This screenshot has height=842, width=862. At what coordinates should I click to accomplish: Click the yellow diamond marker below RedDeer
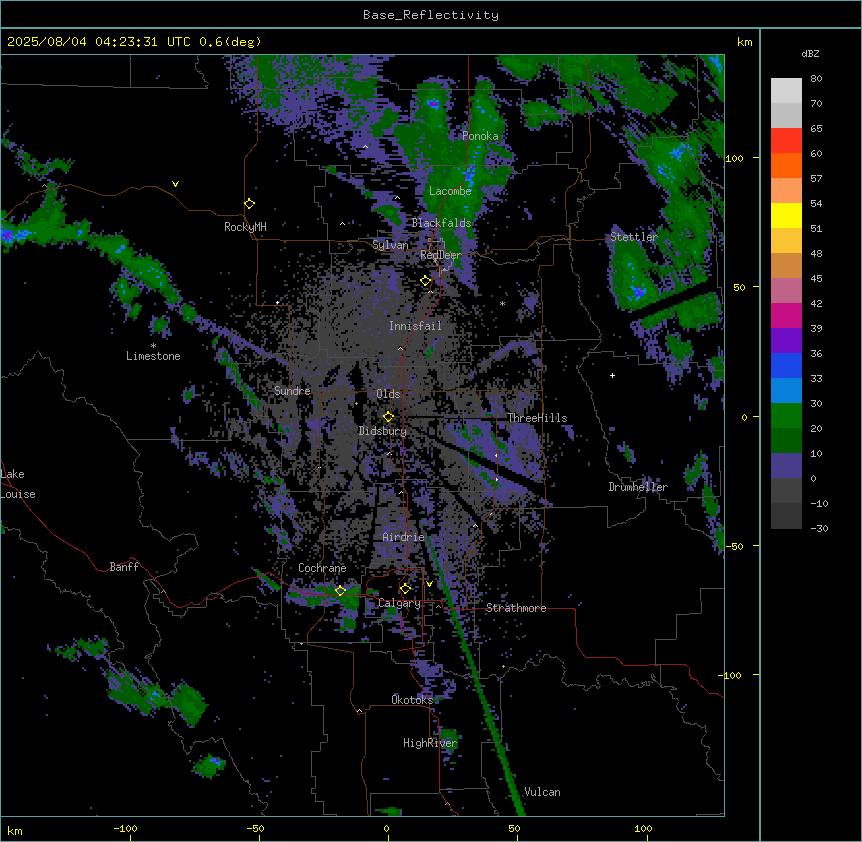coord(426,281)
